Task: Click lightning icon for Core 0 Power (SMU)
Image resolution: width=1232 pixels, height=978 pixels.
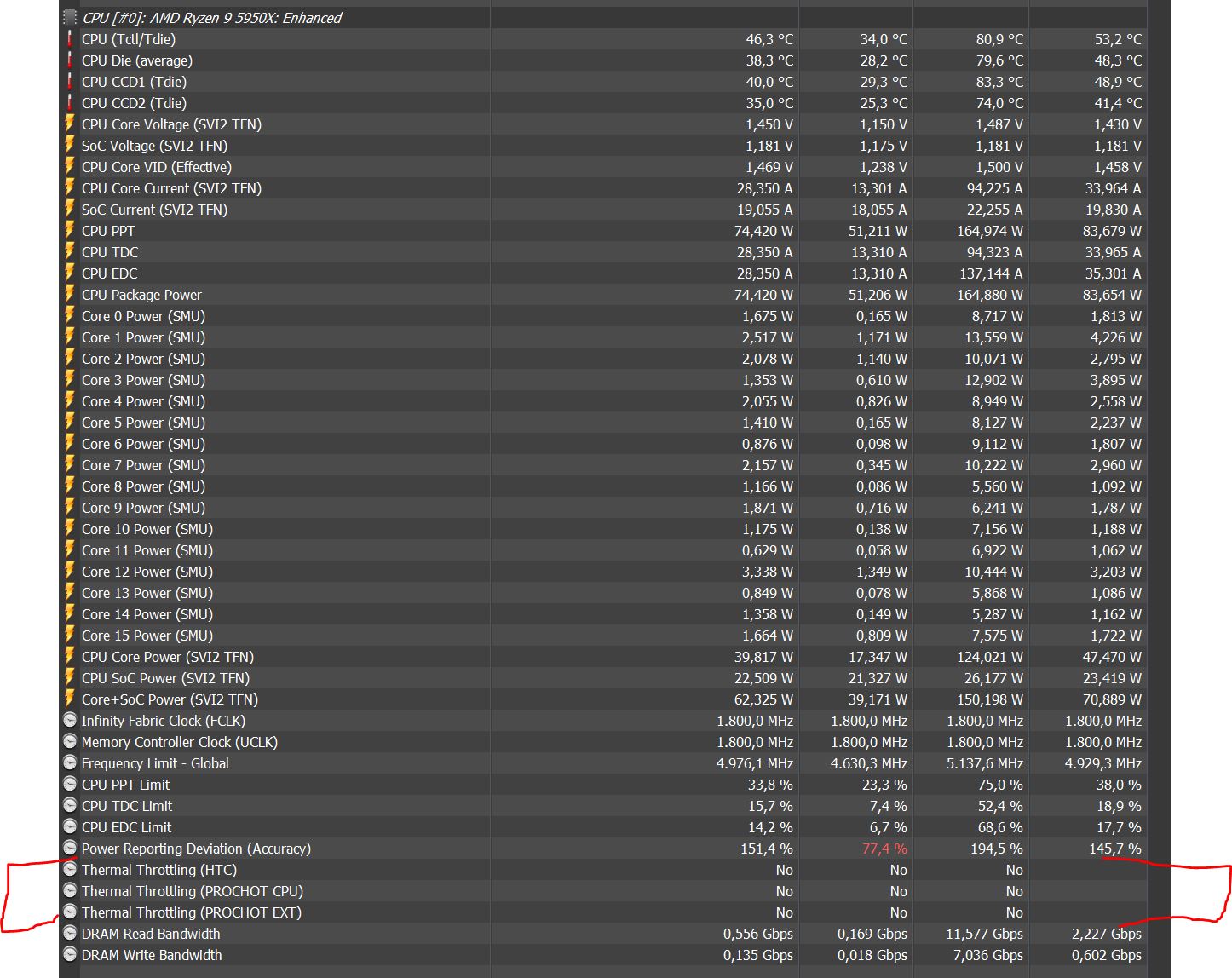Action: click(x=70, y=315)
